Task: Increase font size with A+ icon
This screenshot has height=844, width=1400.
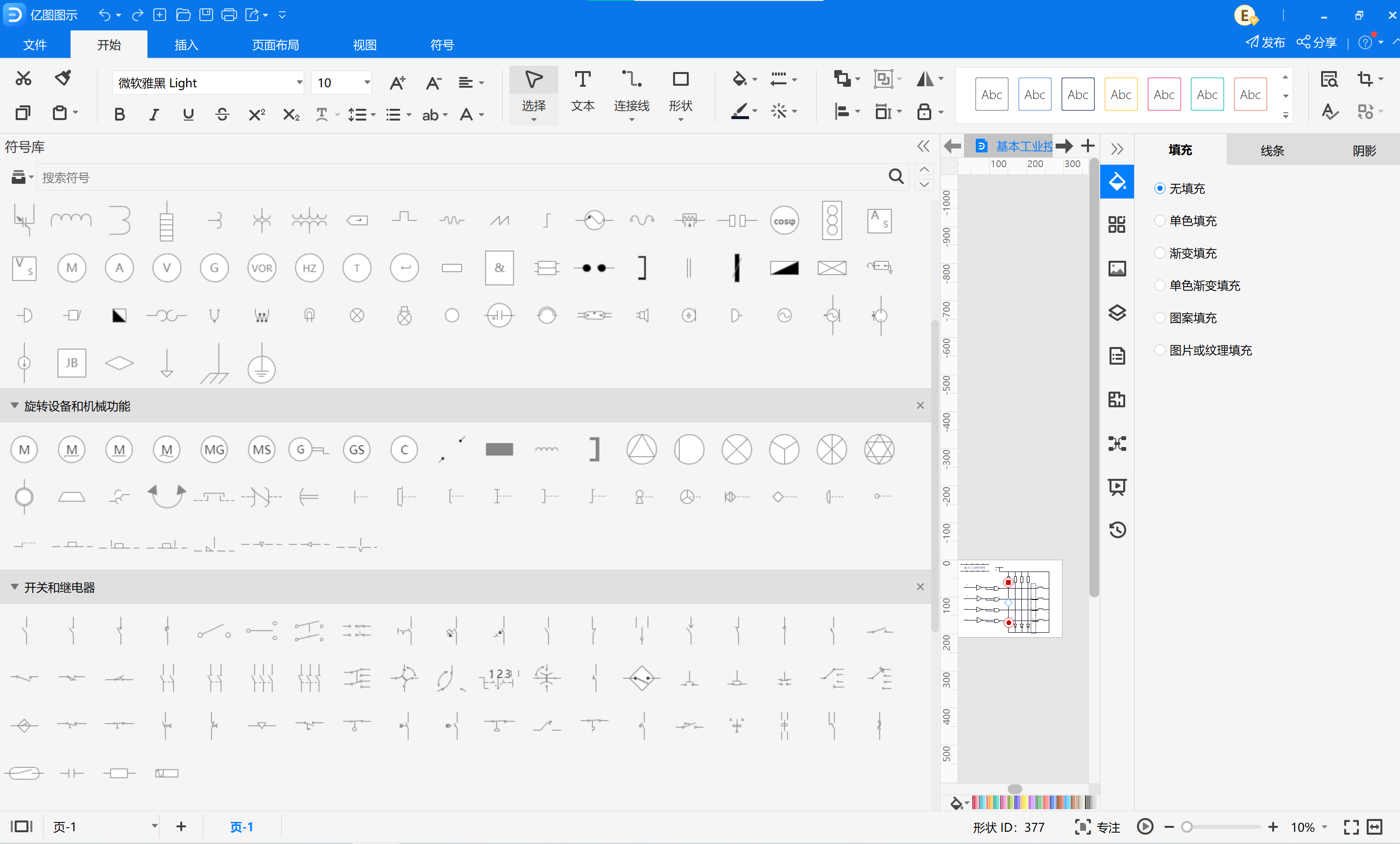Action: [398, 83]
